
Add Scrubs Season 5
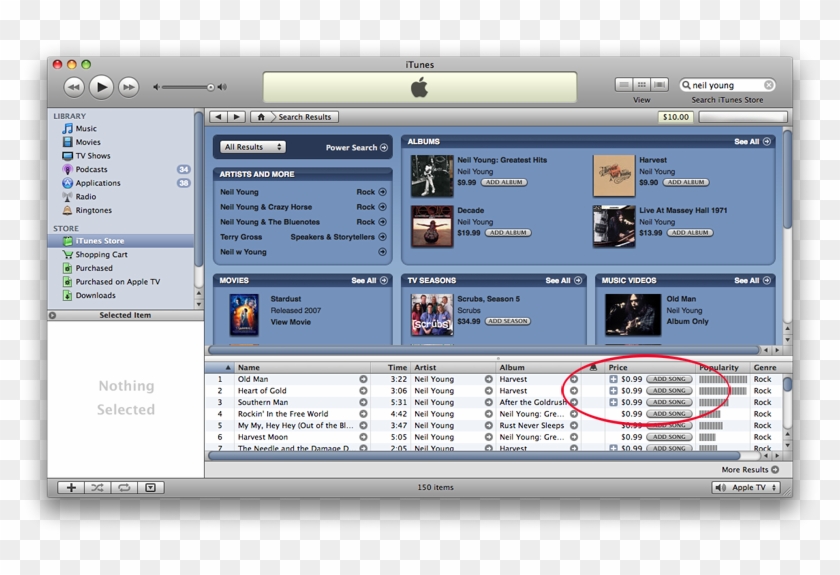[508, 321]
